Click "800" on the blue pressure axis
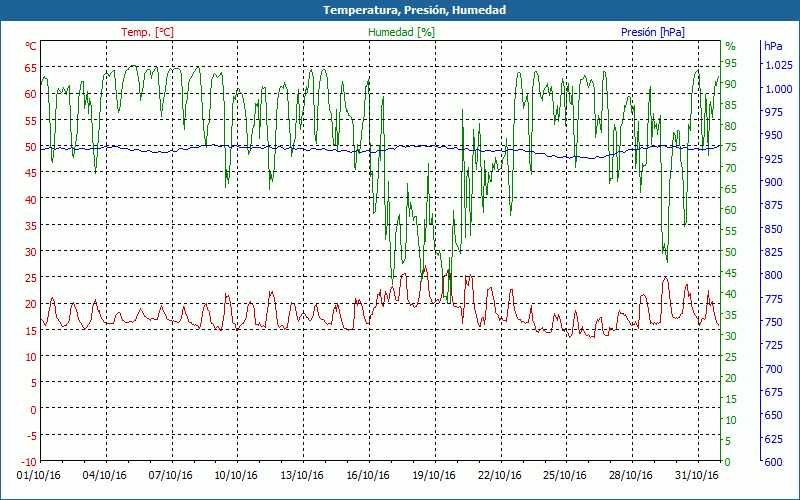The width and height of the screenshot is (800, 500). (774, 275)
